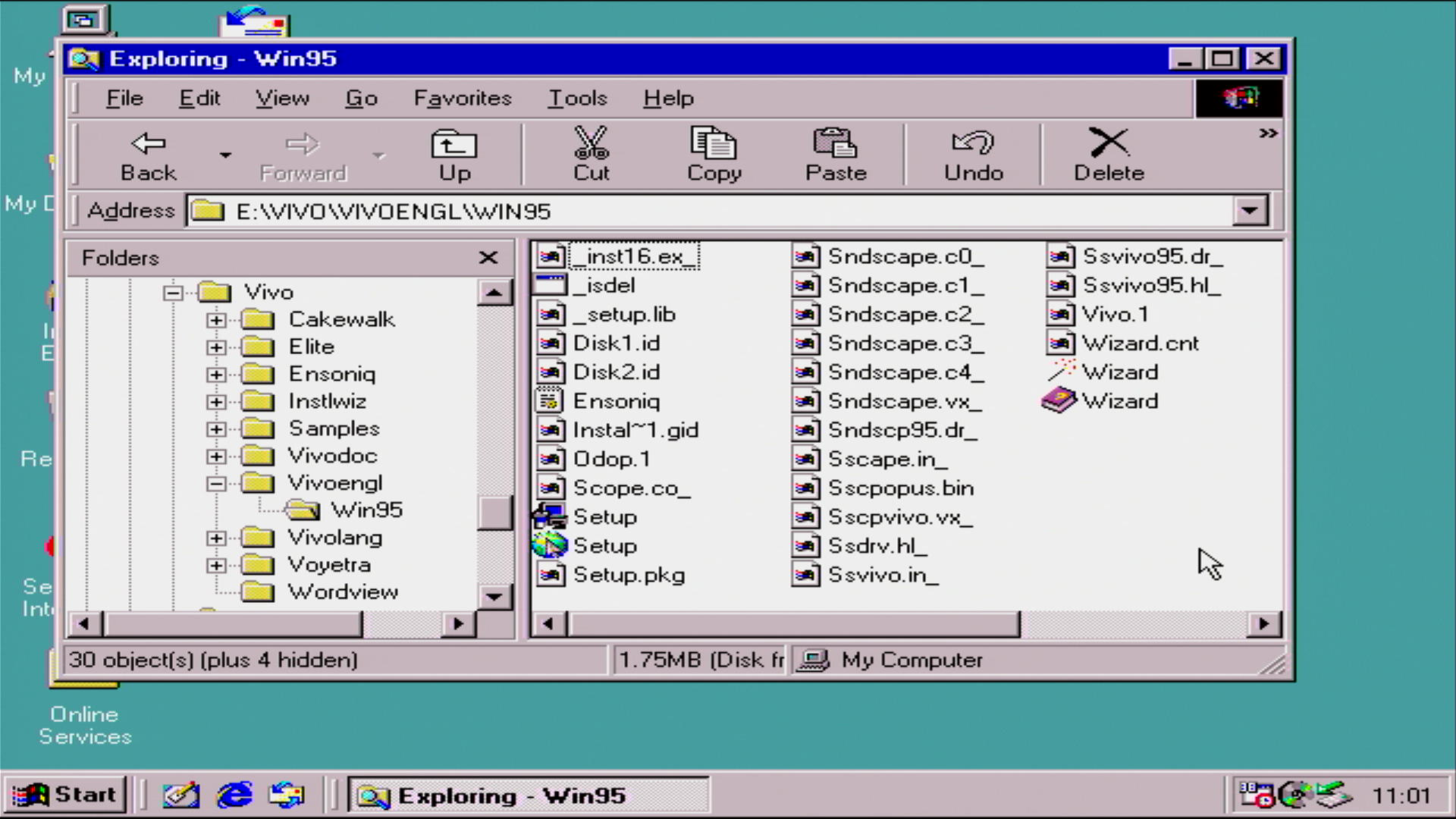Click the Cut scissors toolbar icon

click(591, 144)
